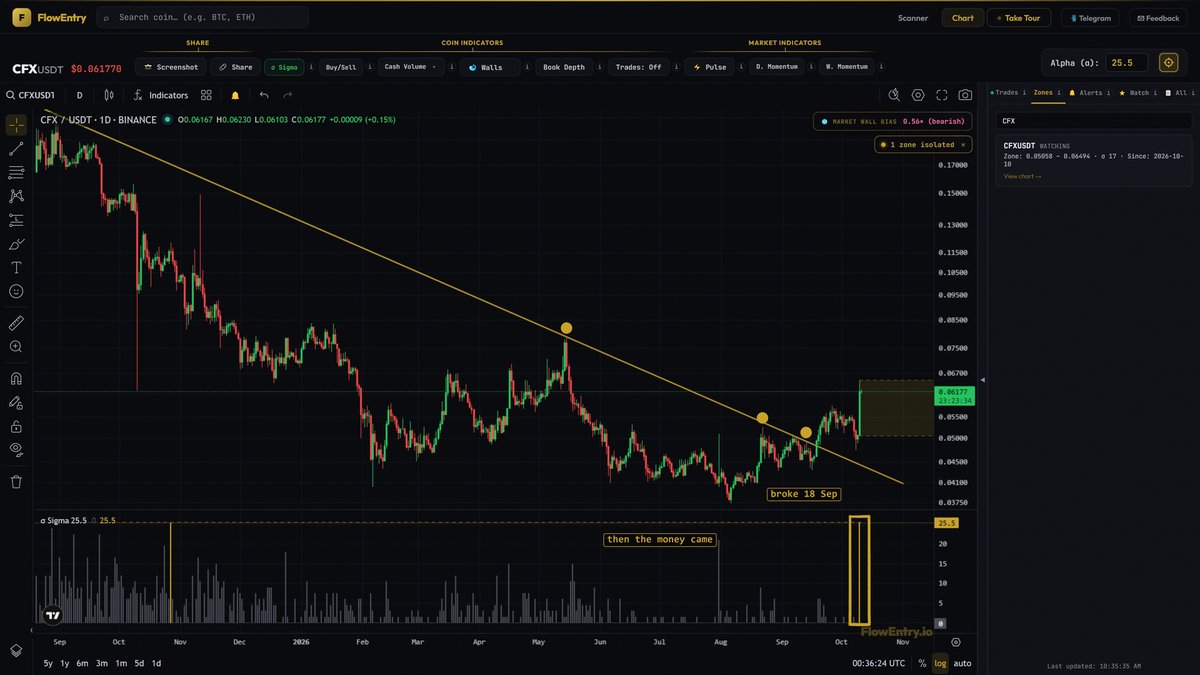The width and height of the screenshot is (1200, 675).
Task: Start the Take Tour guide
Action: [1019, 18]
